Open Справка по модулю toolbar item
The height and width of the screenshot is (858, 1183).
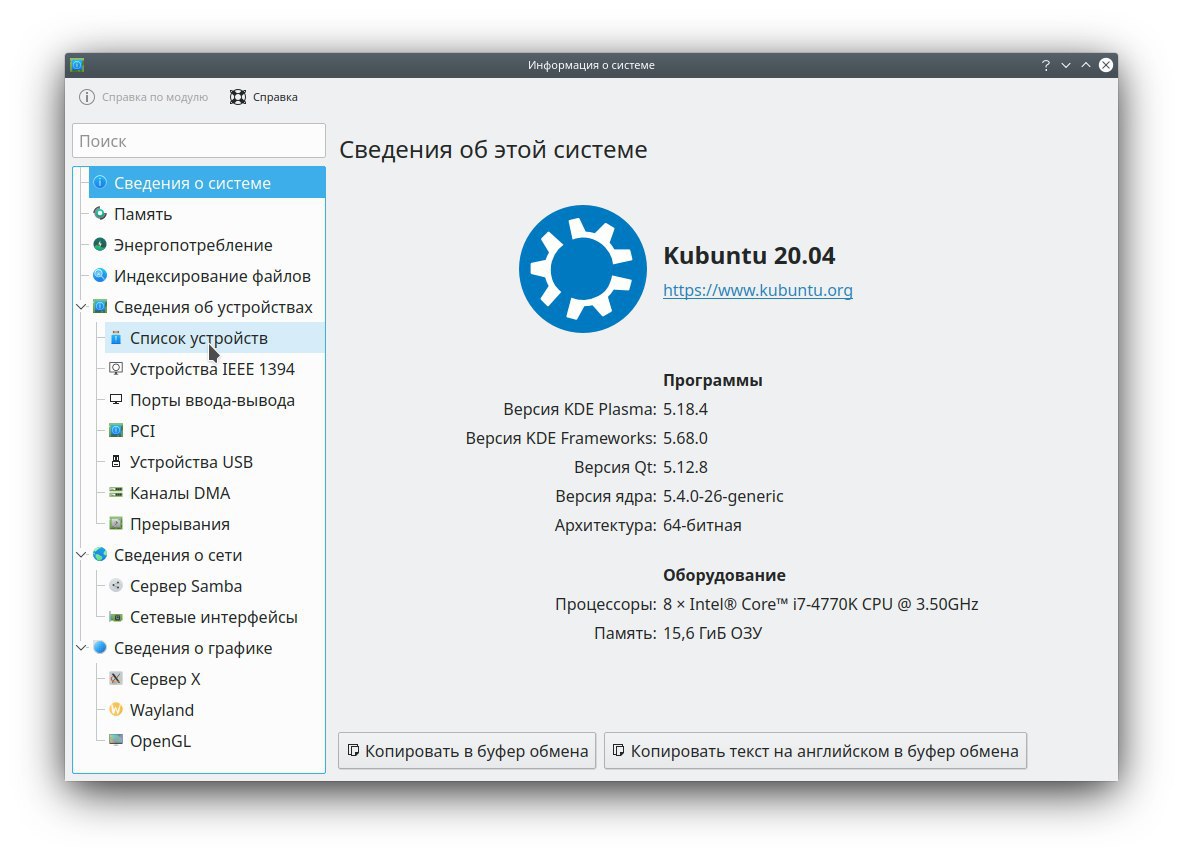pos(143,97)
